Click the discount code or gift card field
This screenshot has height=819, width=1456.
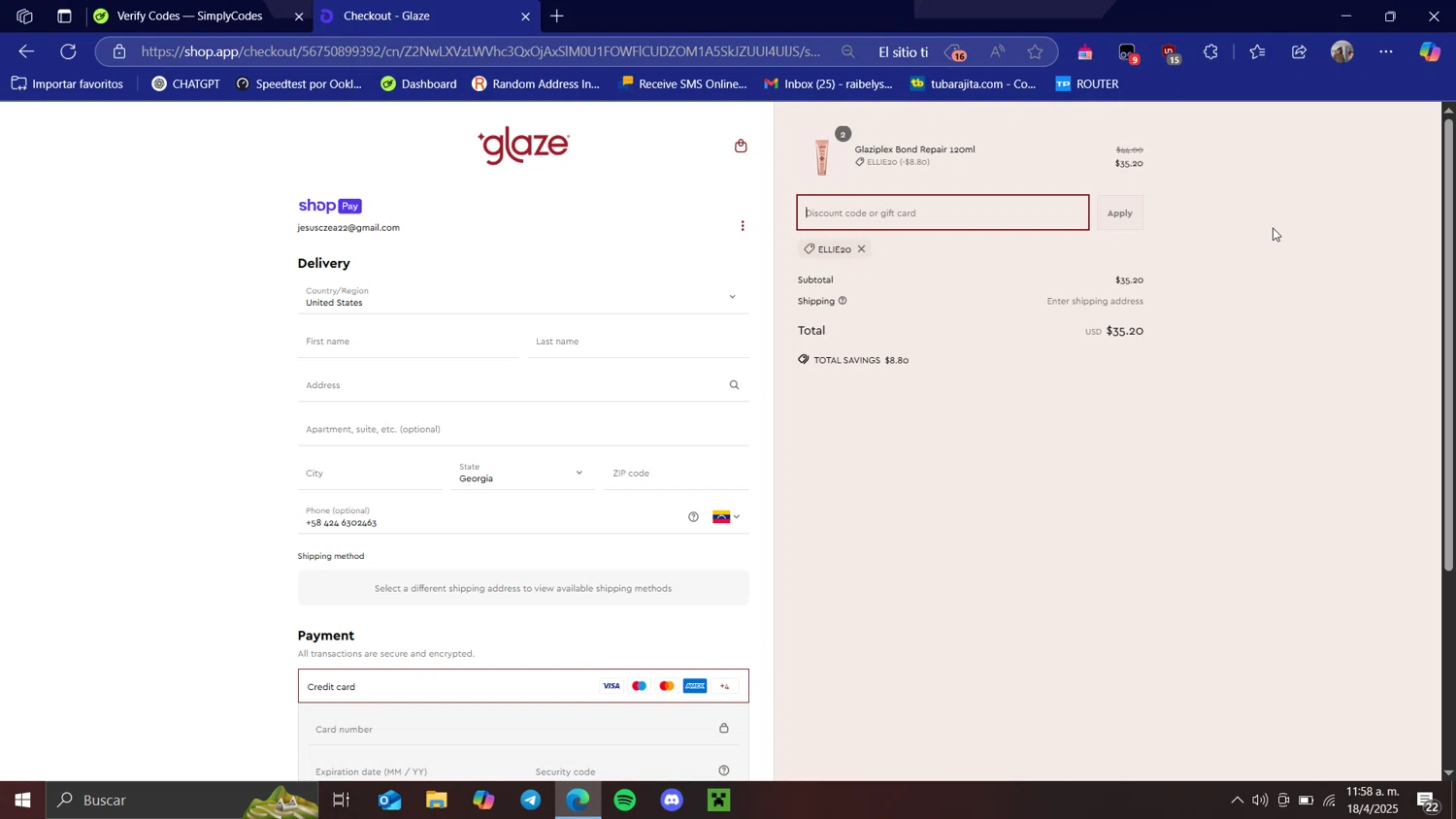point(943,213)
